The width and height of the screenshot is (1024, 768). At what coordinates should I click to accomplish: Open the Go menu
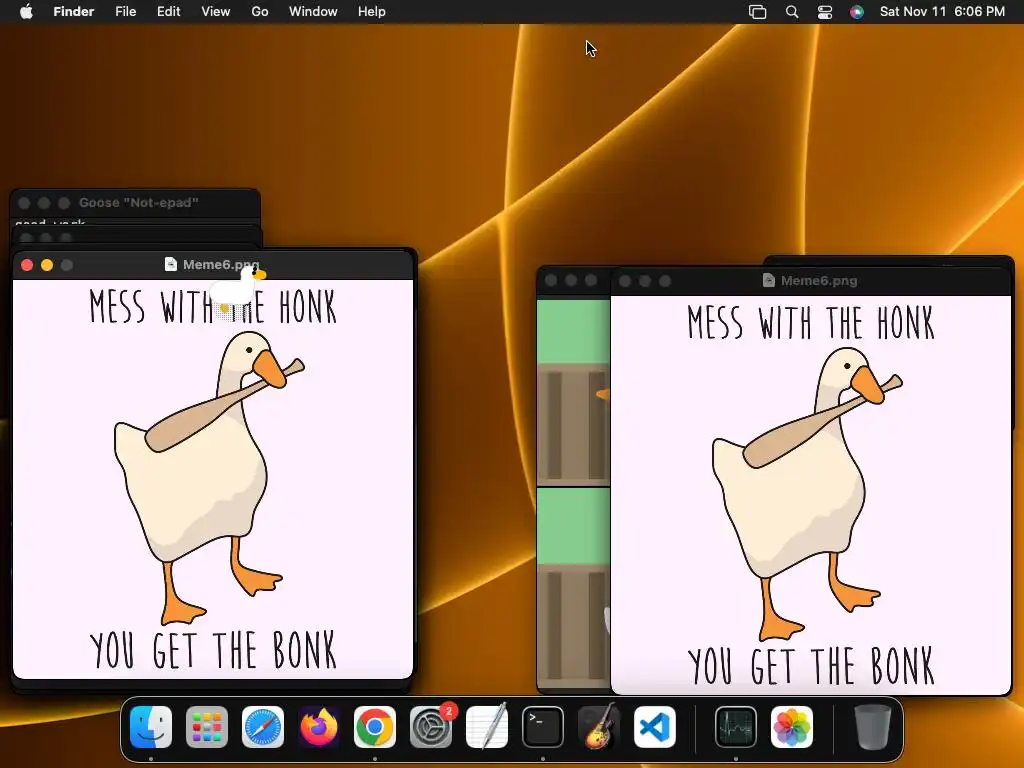coord(260,12)
